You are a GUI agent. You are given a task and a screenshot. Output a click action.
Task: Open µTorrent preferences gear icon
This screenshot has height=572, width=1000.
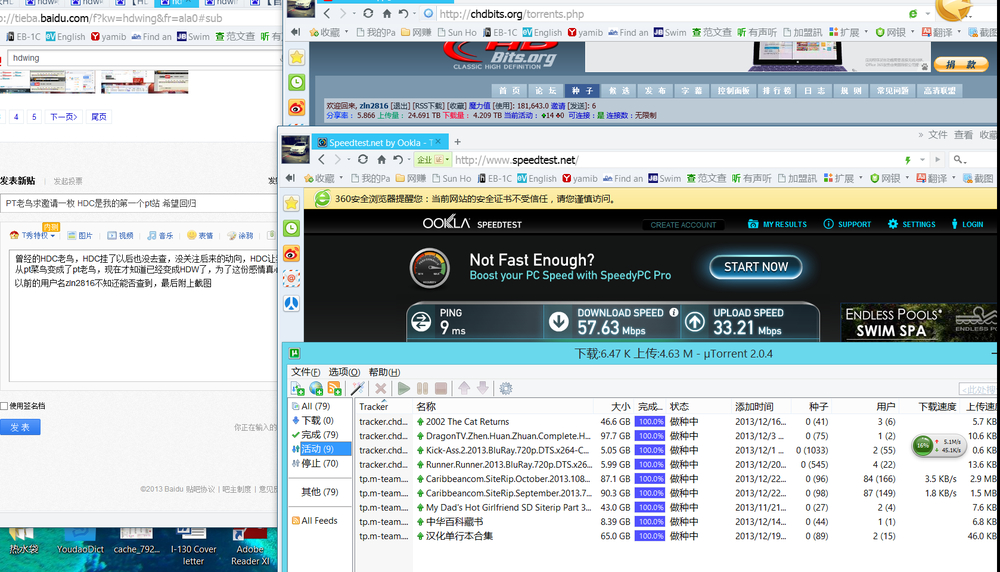[506, 388]
